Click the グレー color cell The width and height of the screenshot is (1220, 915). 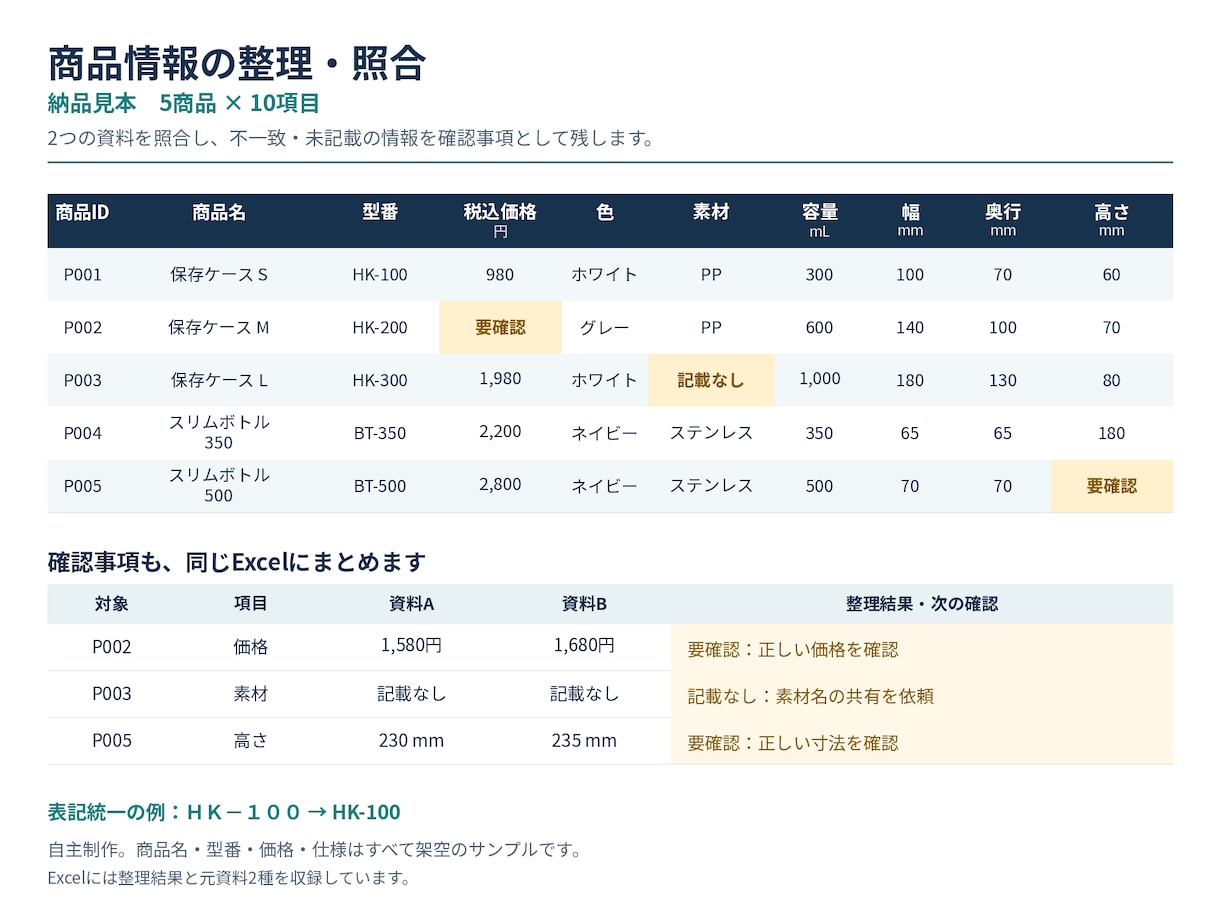[x=604, y=328]
